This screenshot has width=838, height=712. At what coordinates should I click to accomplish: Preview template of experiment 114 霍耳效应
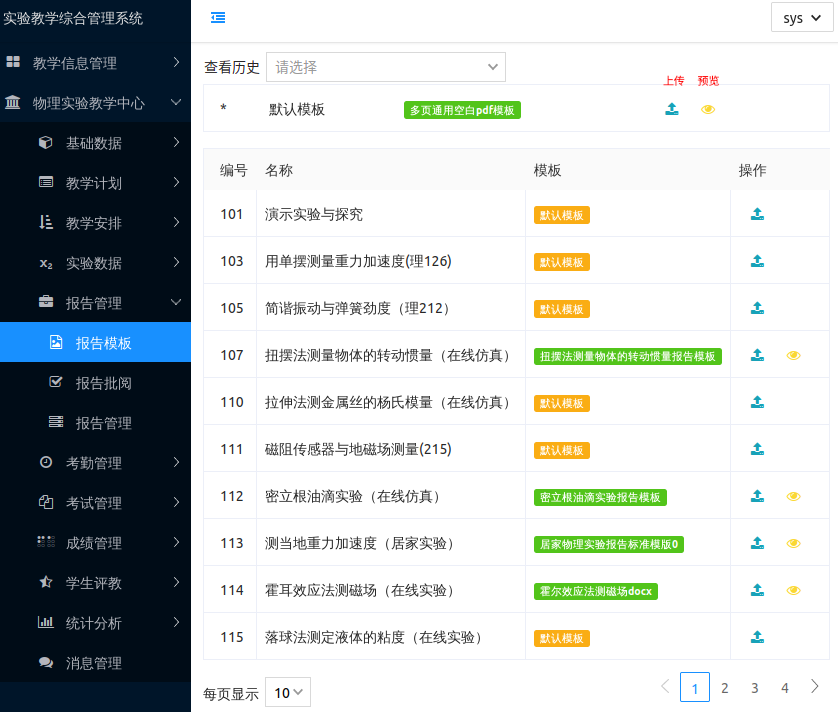pos(793,590)
